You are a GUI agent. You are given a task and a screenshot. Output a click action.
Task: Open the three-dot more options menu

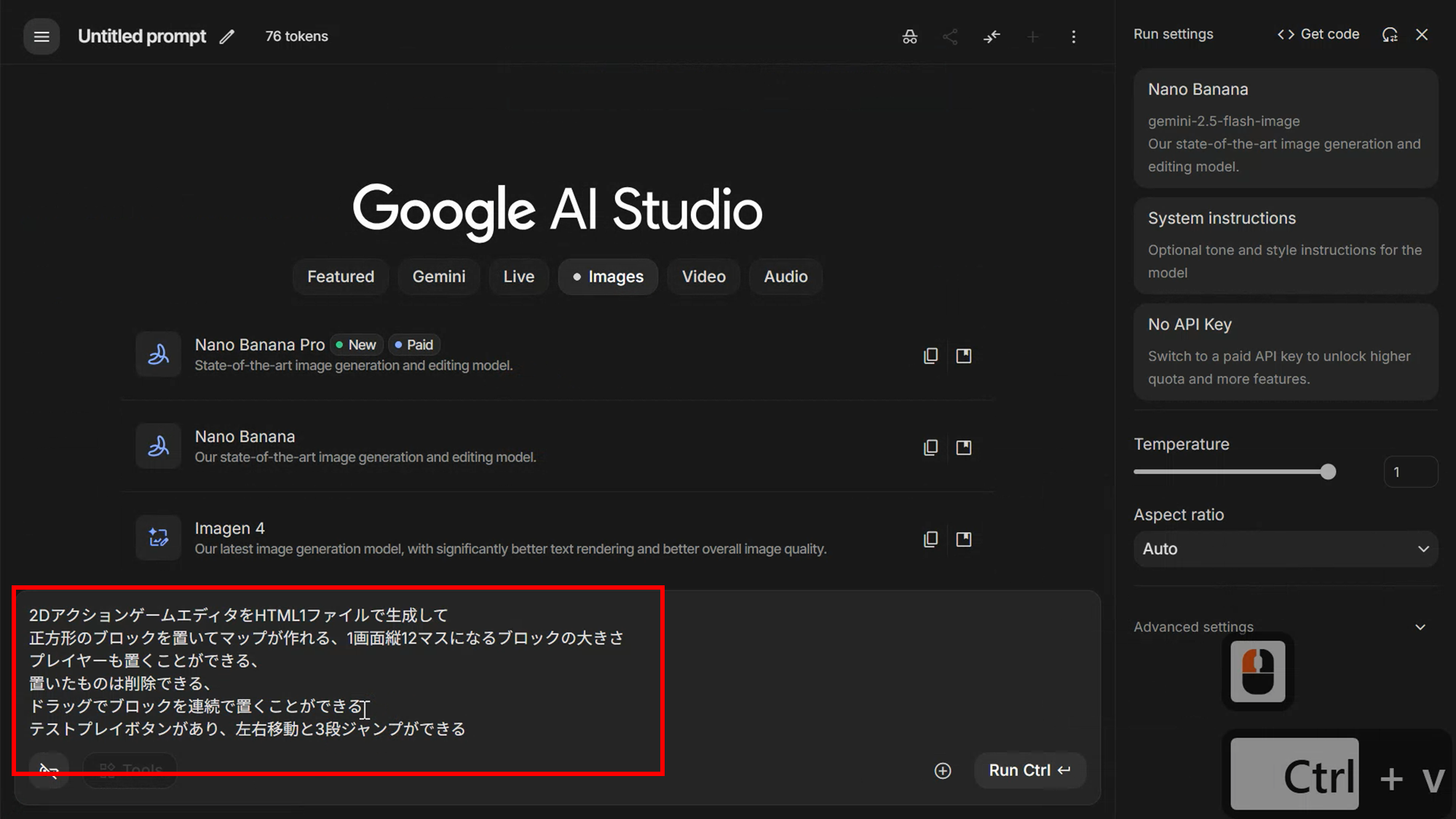point(1073,36)
